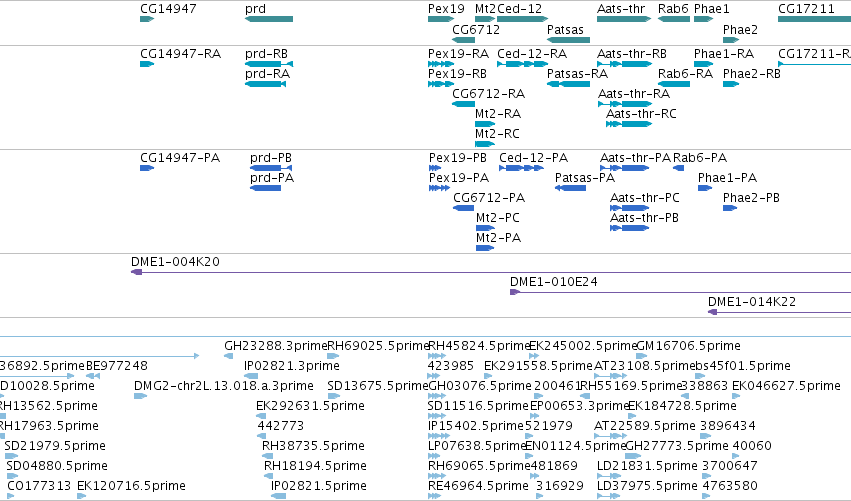This screenshot has width=851, height=501.
Task: Click transcript Mt2-RC label
Action: coord(497,134)
